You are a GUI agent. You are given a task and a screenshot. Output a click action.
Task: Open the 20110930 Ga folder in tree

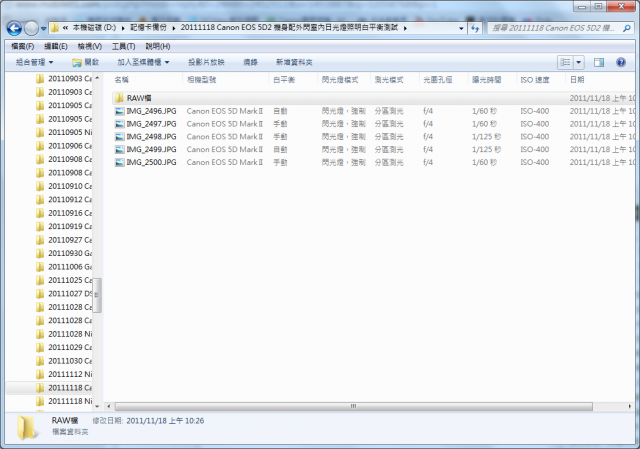70,253
